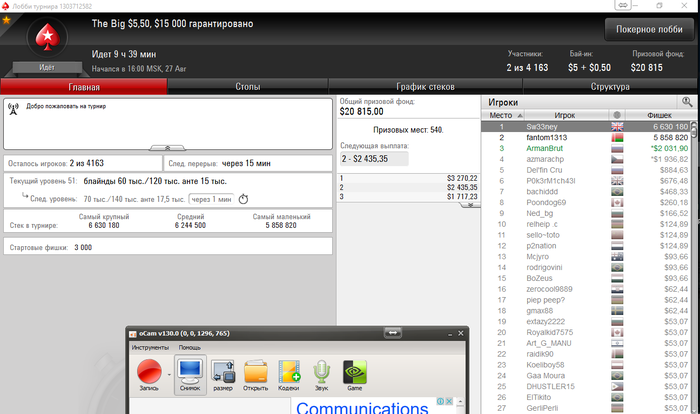Open the oCam Помощь menu
700x414 pixels.
190,347
